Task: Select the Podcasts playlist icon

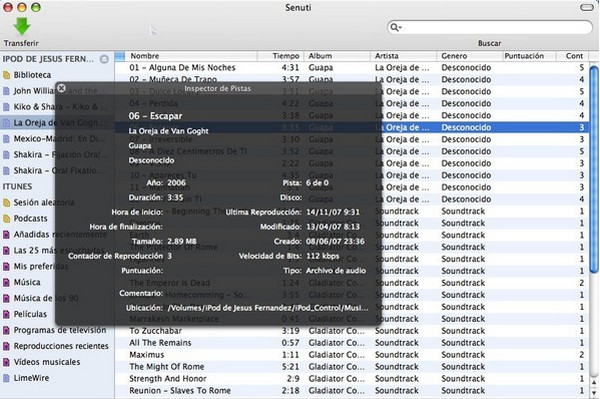Action: point(6,219)
